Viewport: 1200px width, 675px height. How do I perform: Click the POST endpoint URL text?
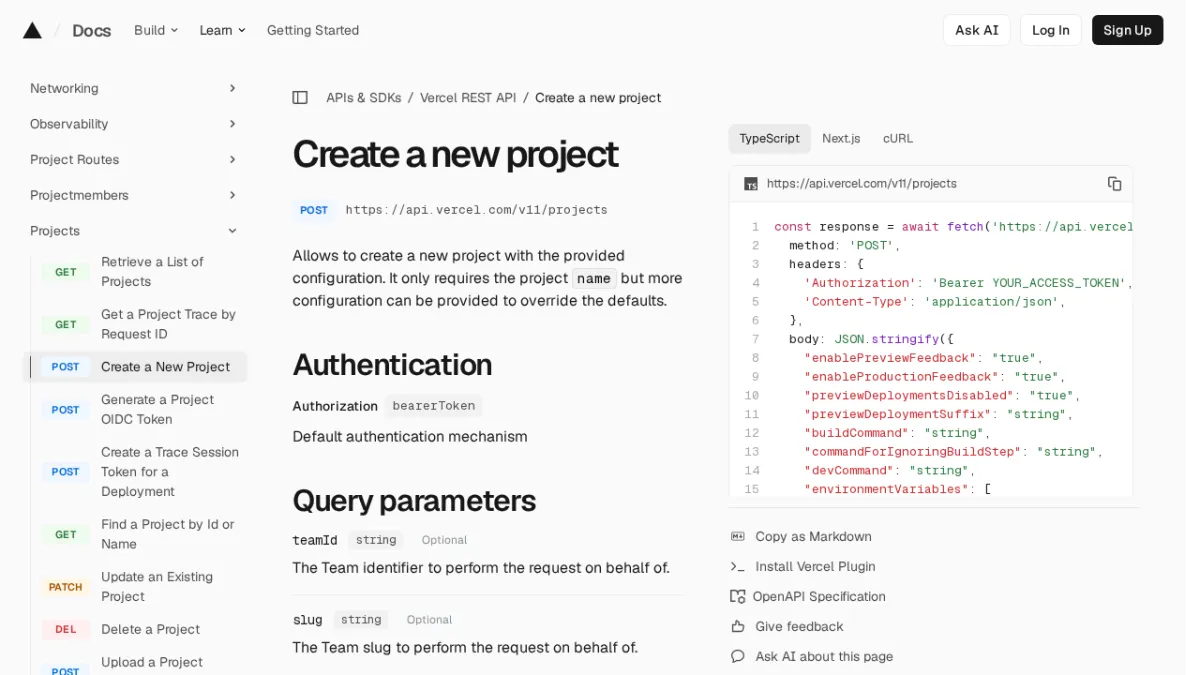(x=476, y=210)
